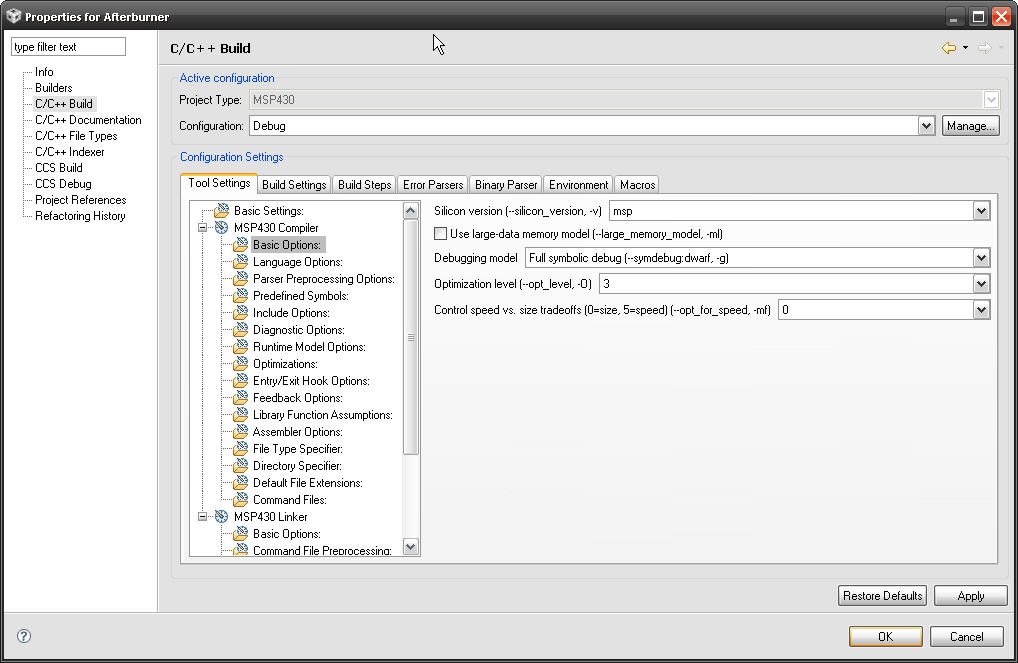
Task: Open the Optimization level dropdown
Action: coord(981,284)
